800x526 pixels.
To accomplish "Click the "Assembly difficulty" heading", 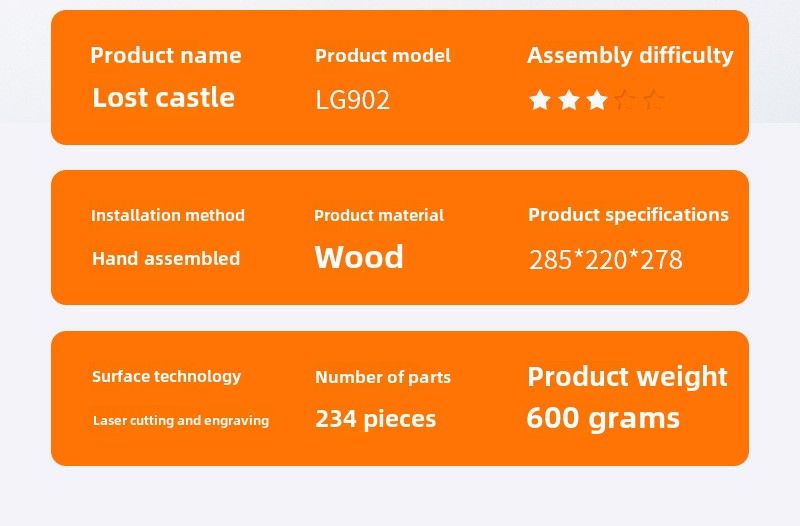I will [630, 56].
